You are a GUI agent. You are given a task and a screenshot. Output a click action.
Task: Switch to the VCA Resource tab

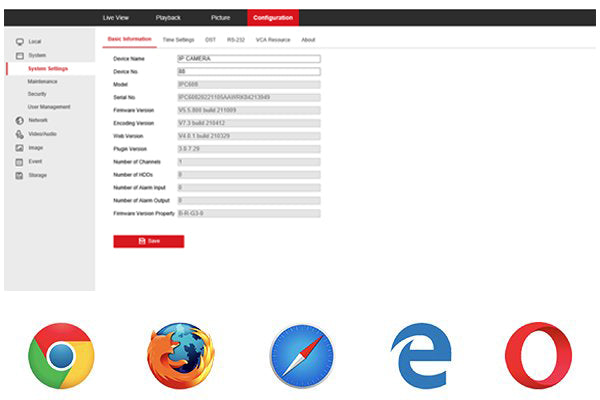[271, 39]
